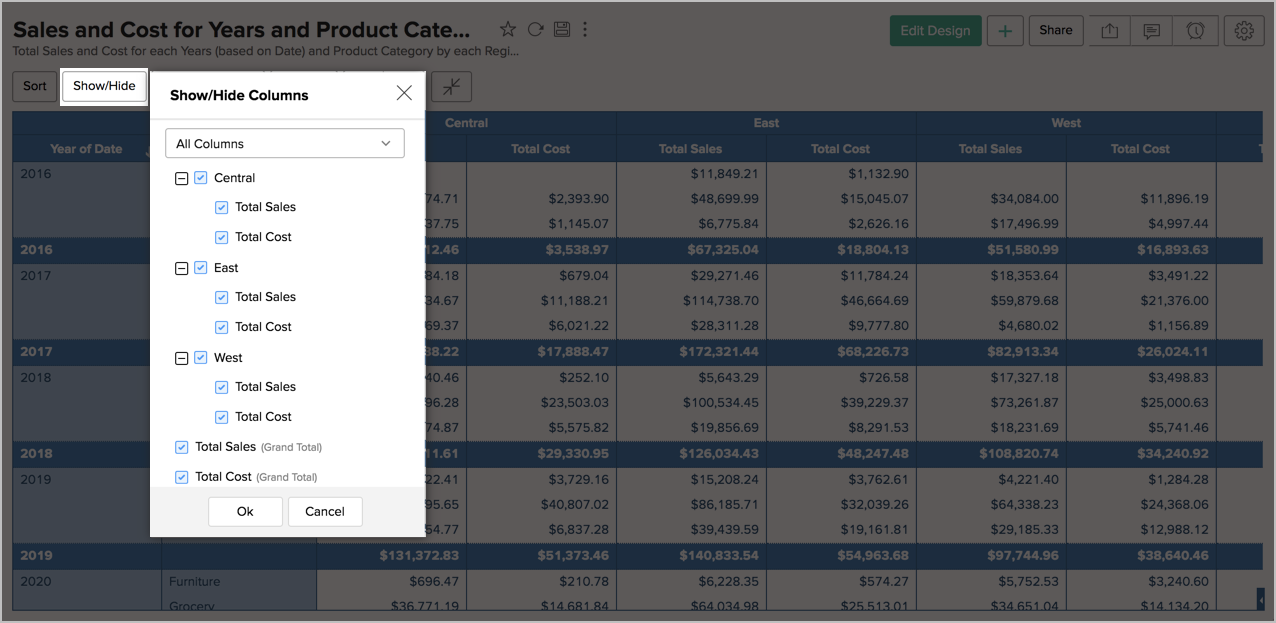
Task: Mark the report as favorite using the star icon
Action: click(x=508, y=29)
